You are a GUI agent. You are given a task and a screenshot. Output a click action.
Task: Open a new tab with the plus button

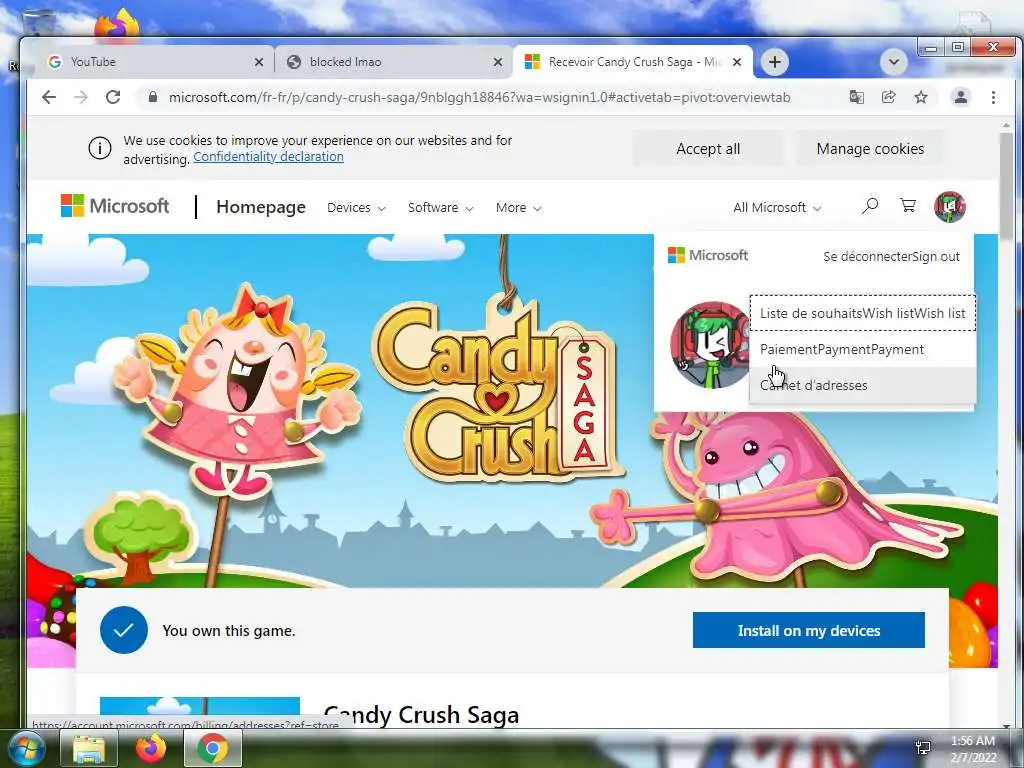(x=775, y=62)
